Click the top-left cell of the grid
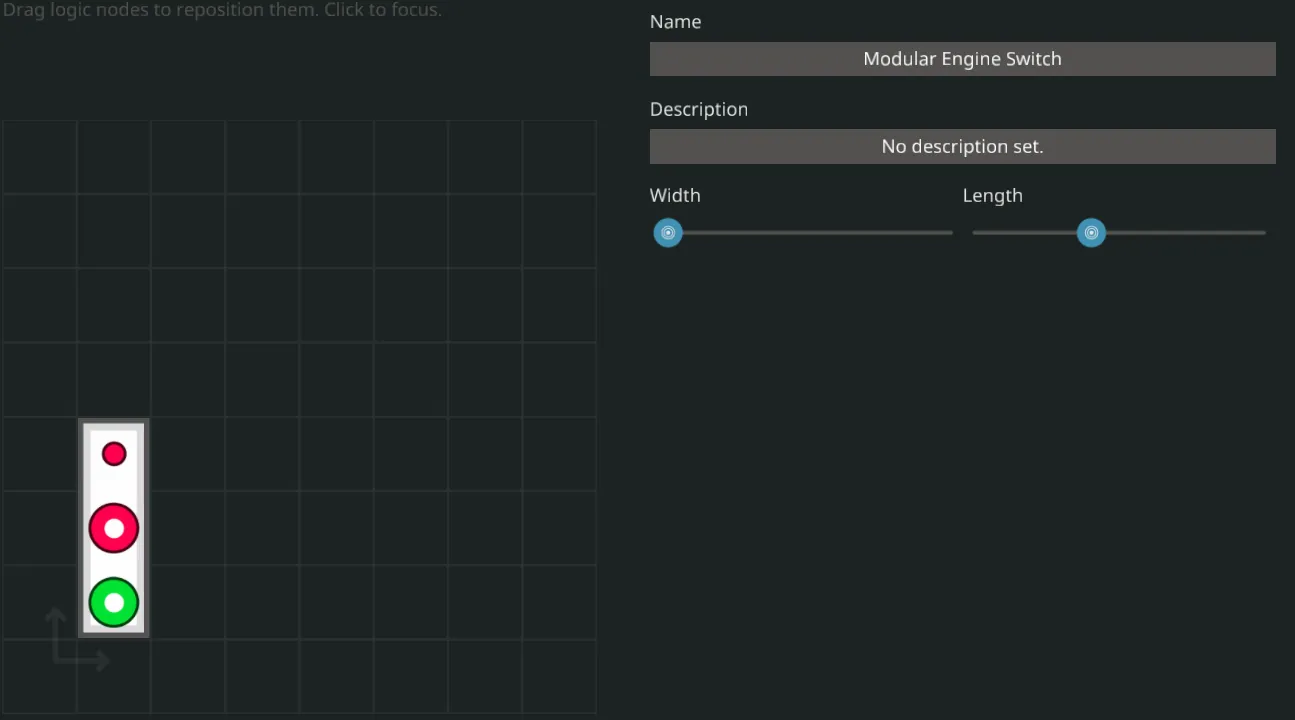The image size is (1295, 720). pos(40,157)
